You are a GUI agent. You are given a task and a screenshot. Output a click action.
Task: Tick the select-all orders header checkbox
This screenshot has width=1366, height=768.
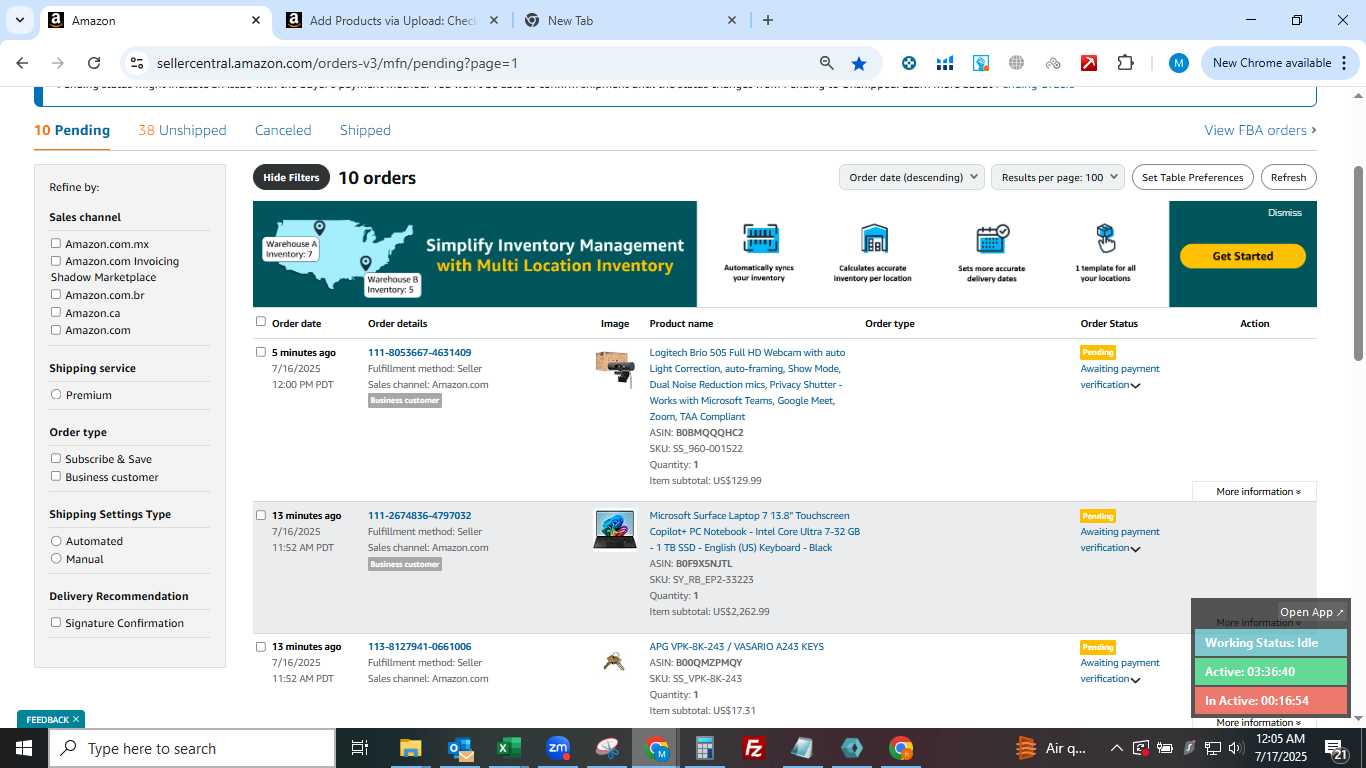pos(261,322)
